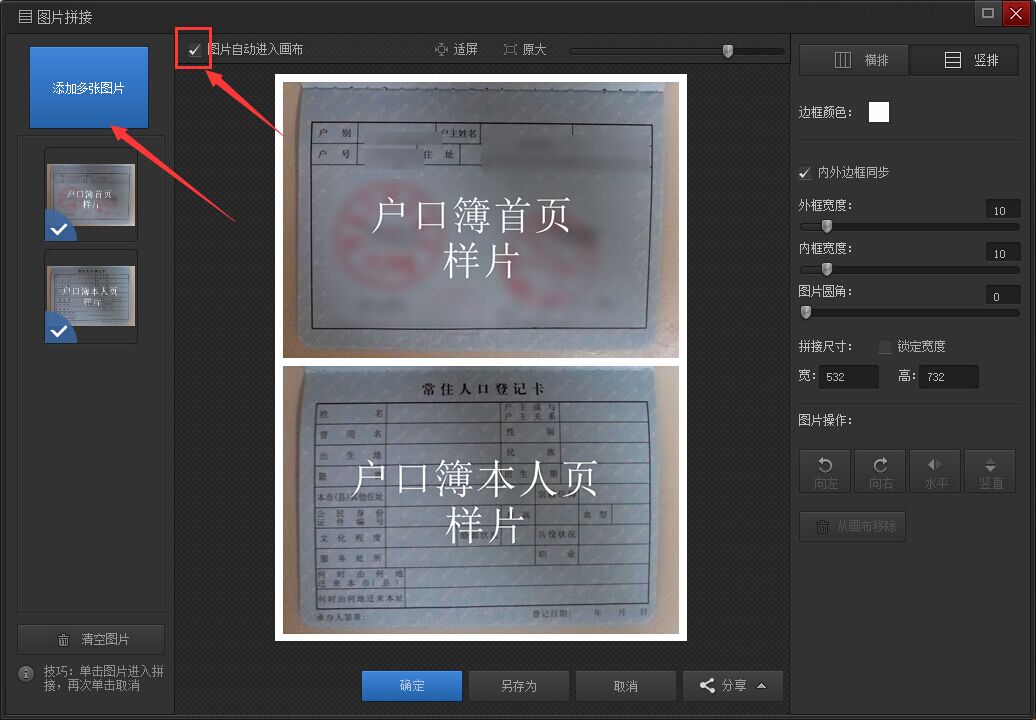
Task: Click the 确定 confirm button
Action: (x=412, y=686)
